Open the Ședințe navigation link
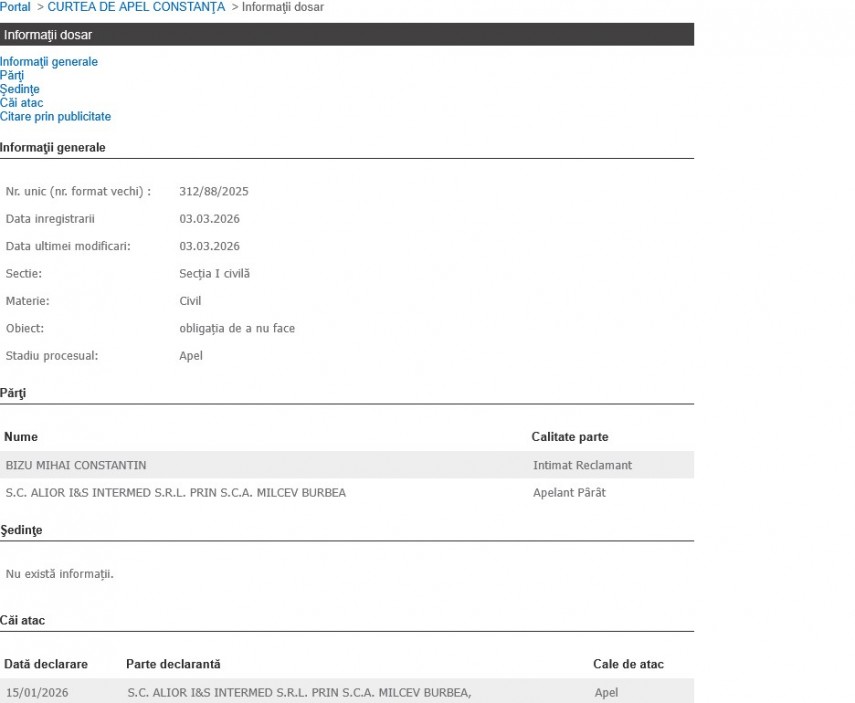 tap(20, 89)
